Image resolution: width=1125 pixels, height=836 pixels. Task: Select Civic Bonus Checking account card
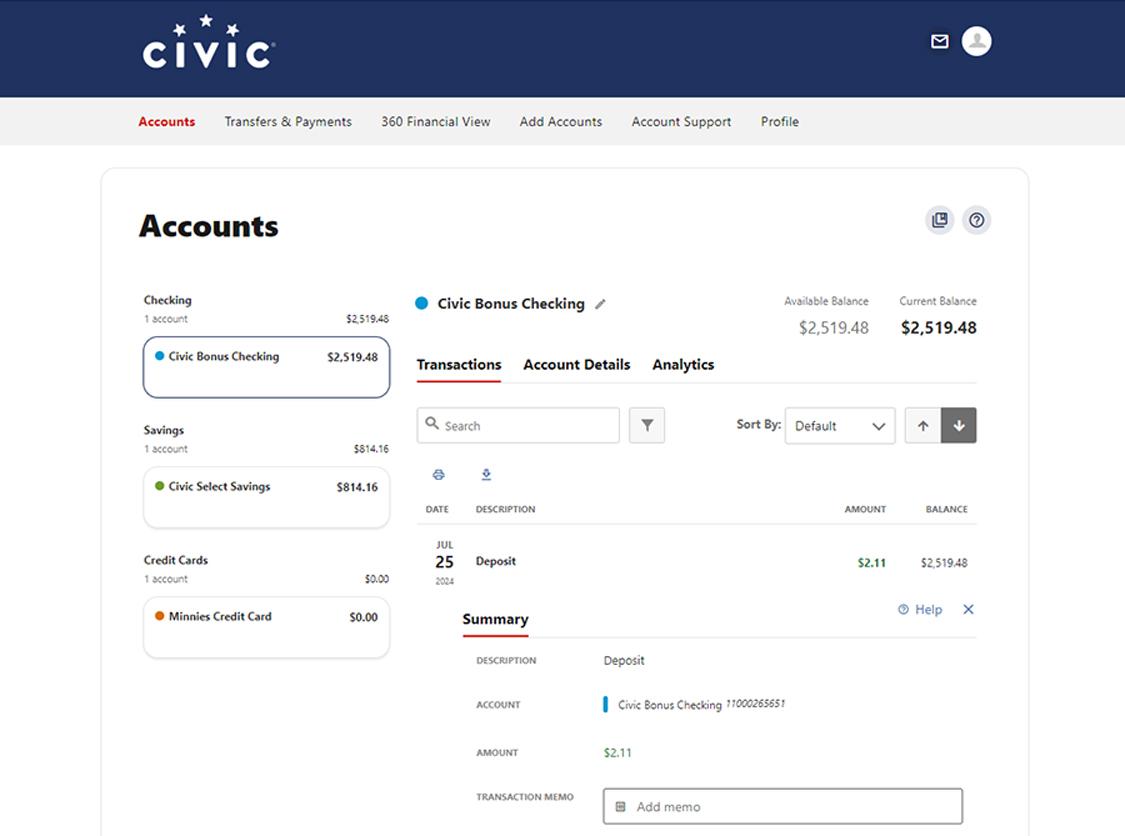click(266, 367)
